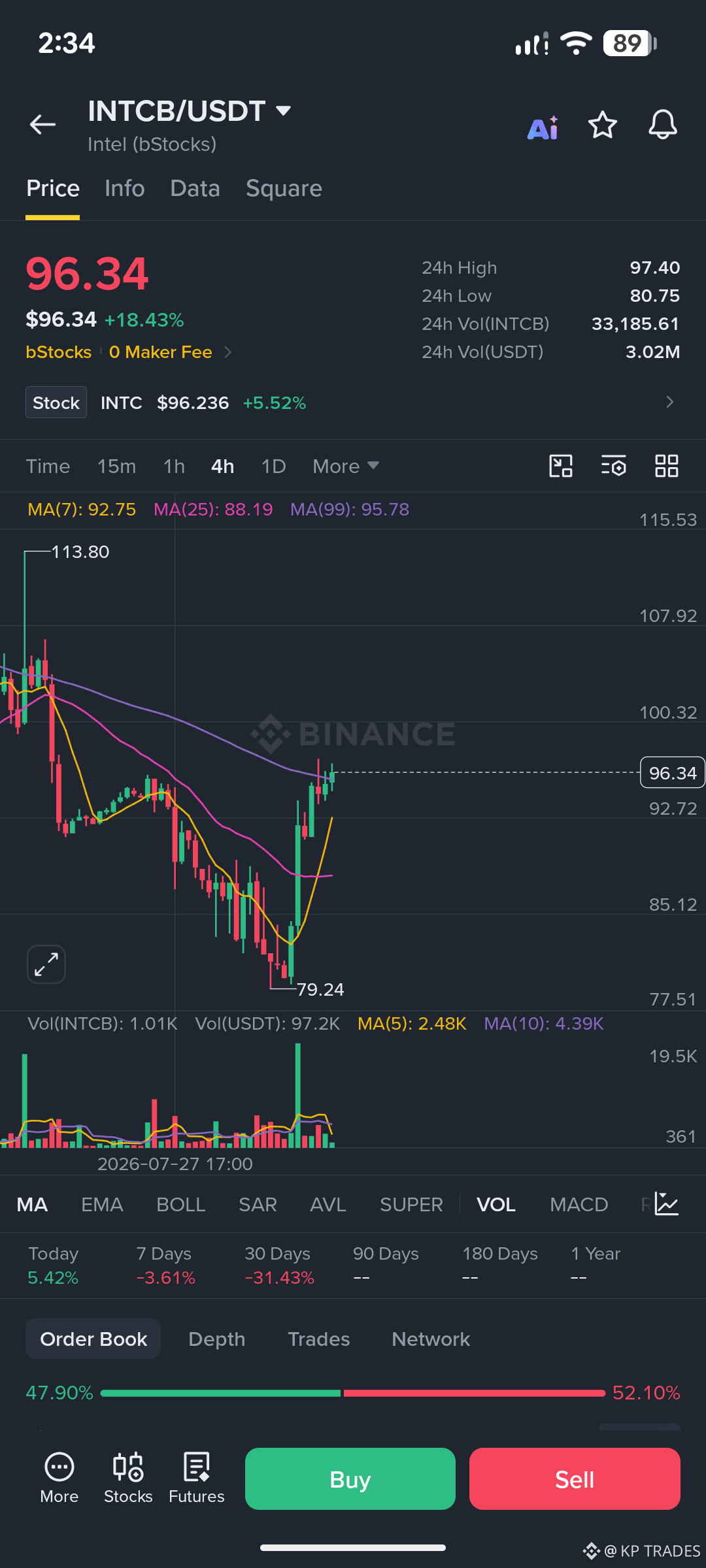
Task: Tap the current price tag 96.34
Action: click(673, 773)
